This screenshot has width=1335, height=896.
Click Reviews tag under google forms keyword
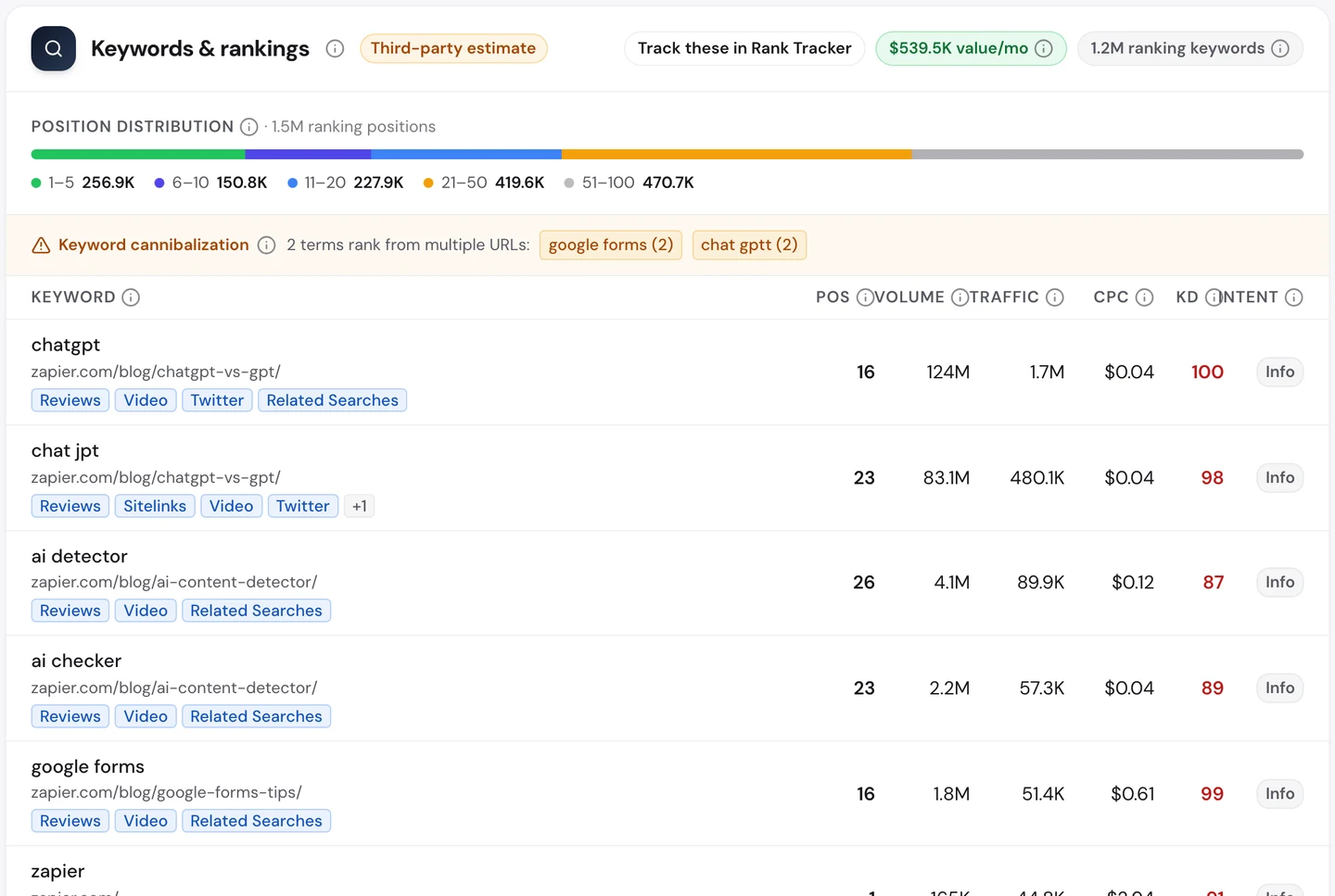click(x=70, y=822)
